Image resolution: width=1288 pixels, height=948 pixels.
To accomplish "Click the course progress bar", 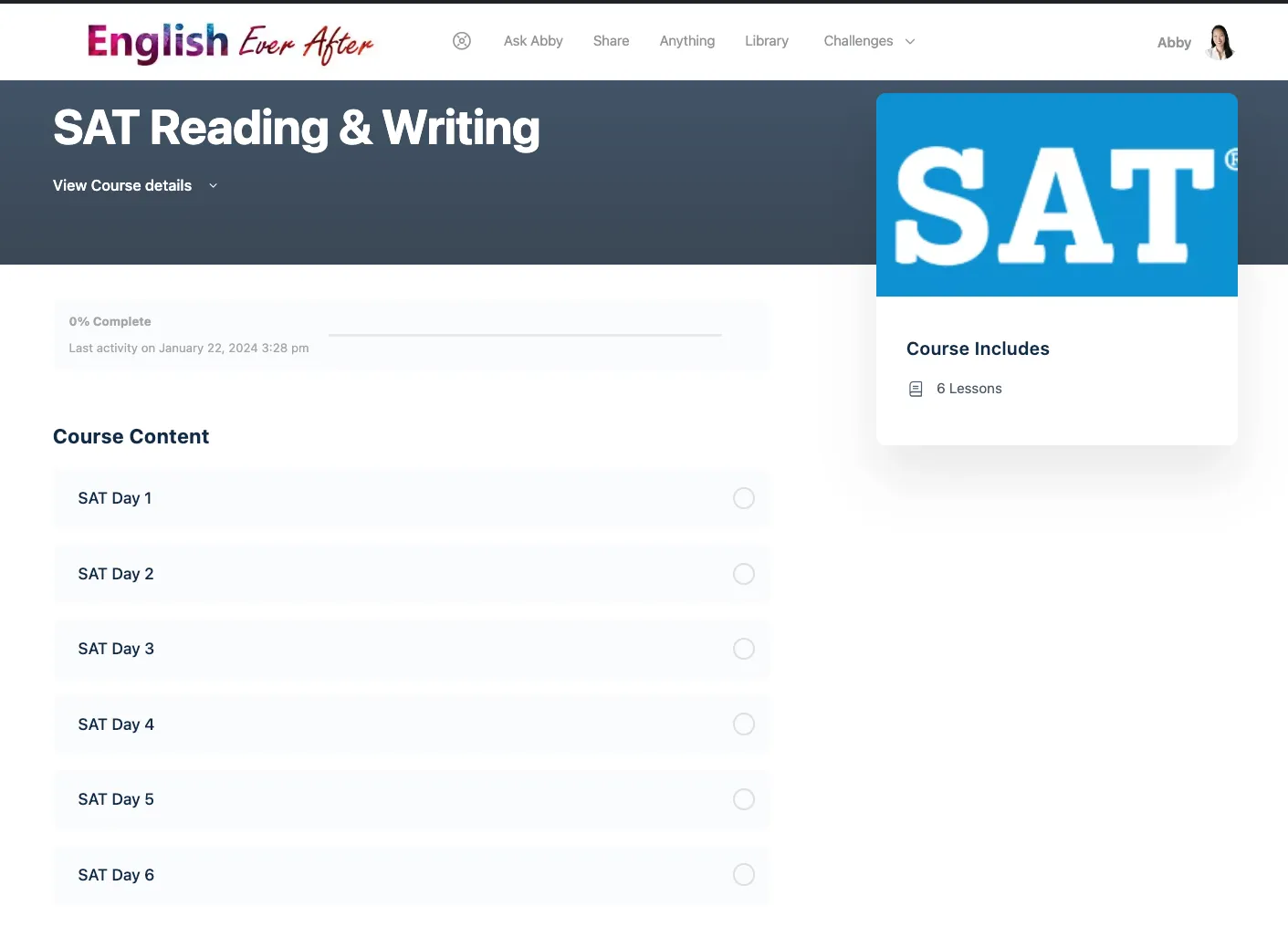I will point(525,335).
